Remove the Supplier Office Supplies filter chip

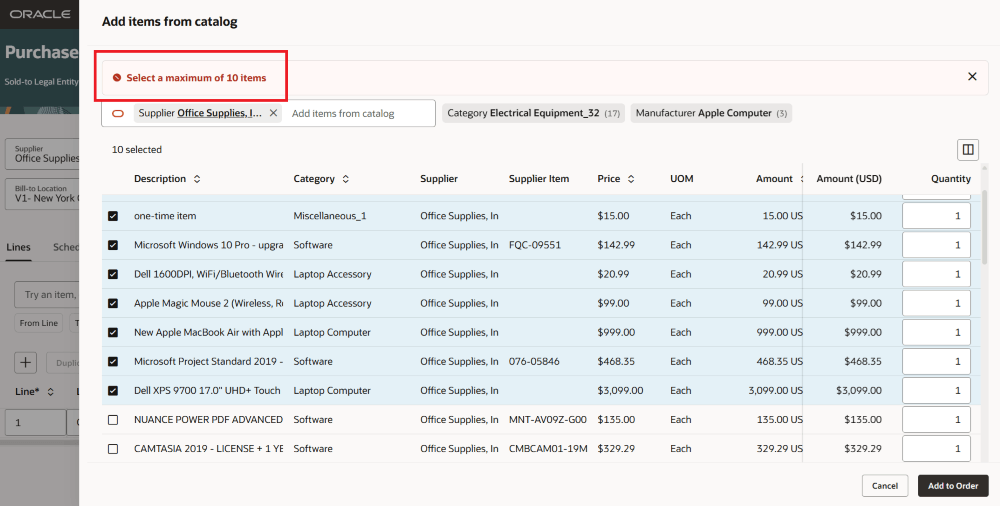pyautogui.click(x=273, y=113)
